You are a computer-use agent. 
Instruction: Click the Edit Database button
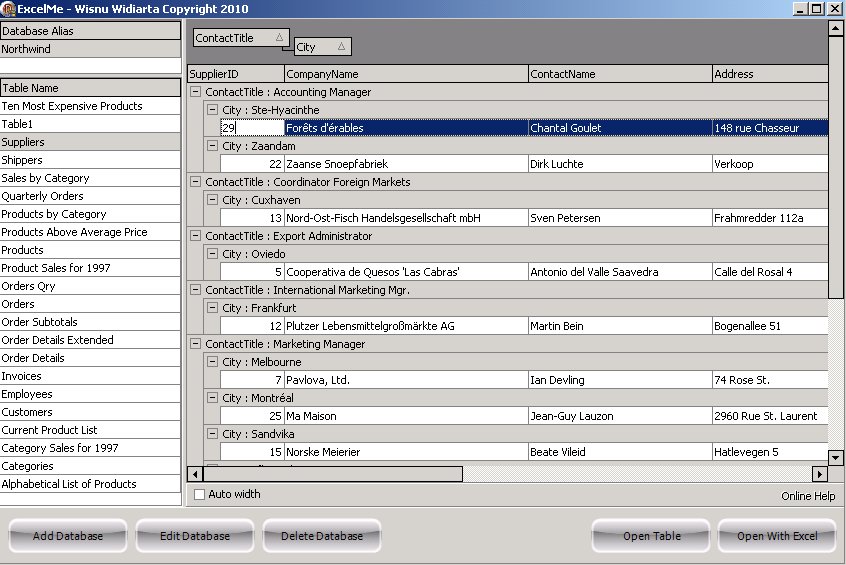195,536
